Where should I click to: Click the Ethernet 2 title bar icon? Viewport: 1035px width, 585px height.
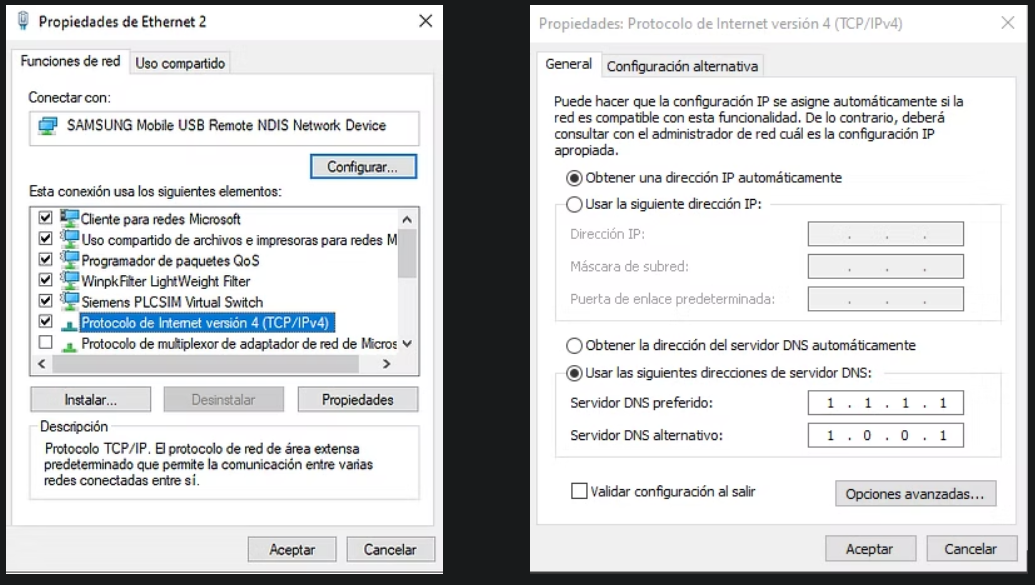coord(21,21)
